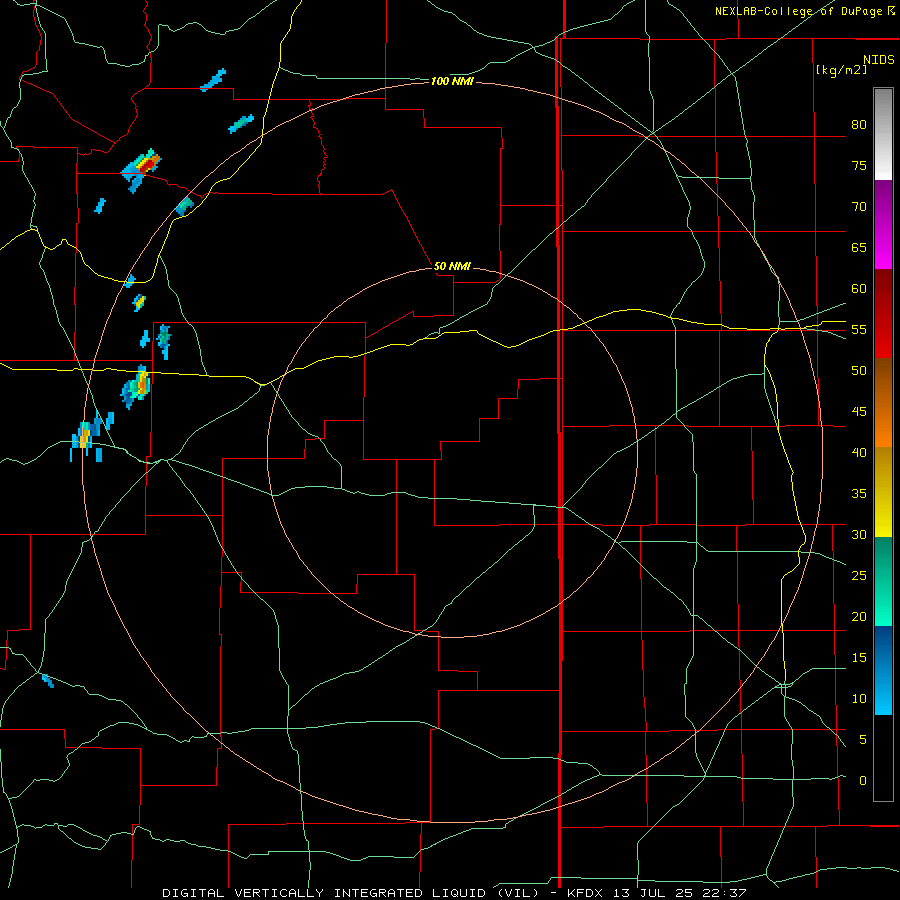900x900 pixels.
Task: Click the white-gray segment of the VIL color bar
Action: pos(883,134)
